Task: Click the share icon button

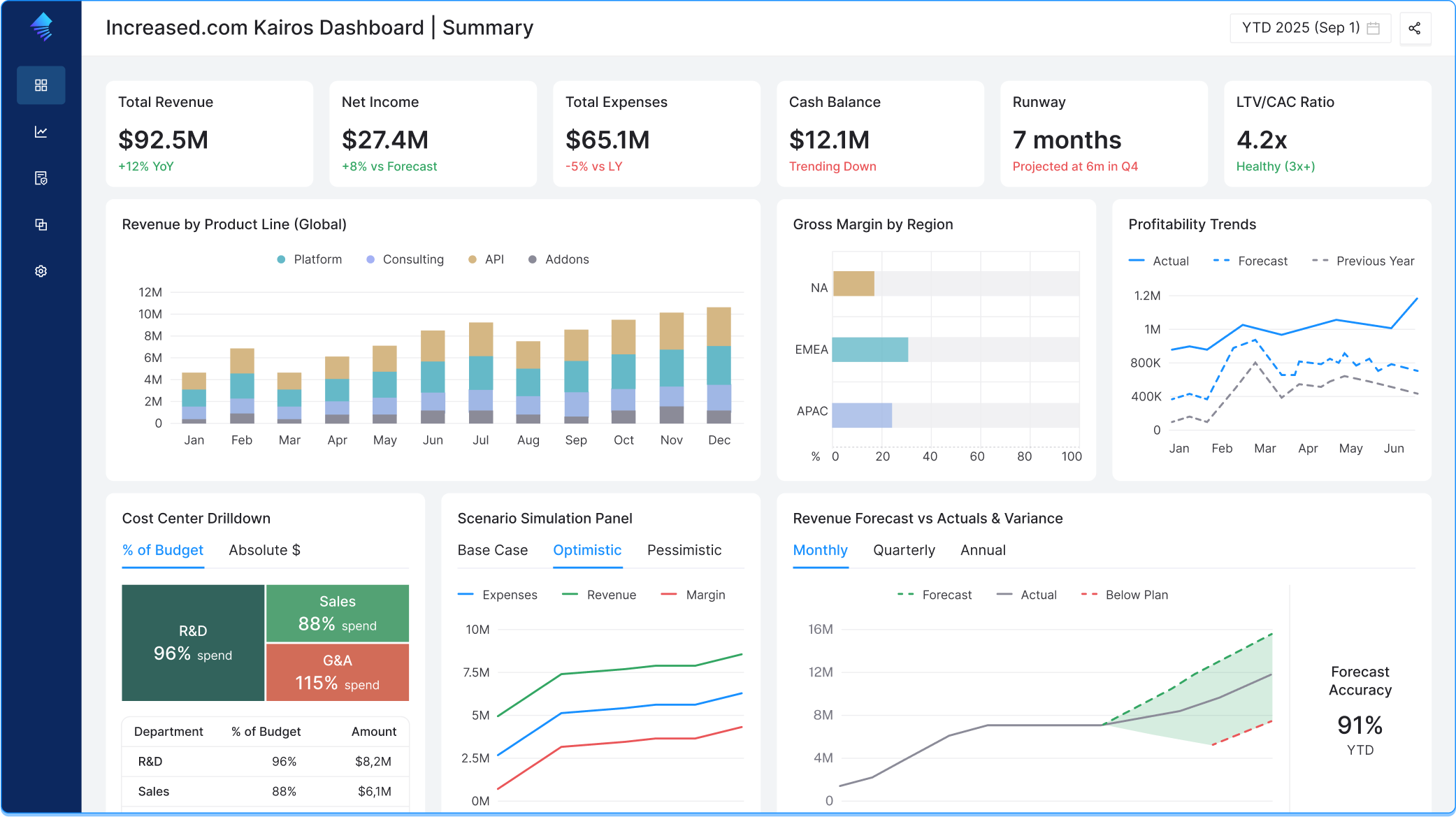Action: click(x=1415, y=28)
